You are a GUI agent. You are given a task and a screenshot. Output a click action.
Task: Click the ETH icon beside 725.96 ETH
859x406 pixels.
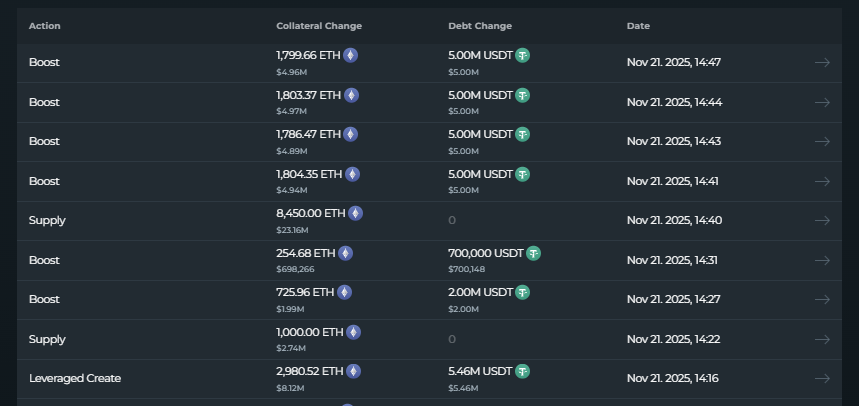pyautogui.click(x=345, y=292)
